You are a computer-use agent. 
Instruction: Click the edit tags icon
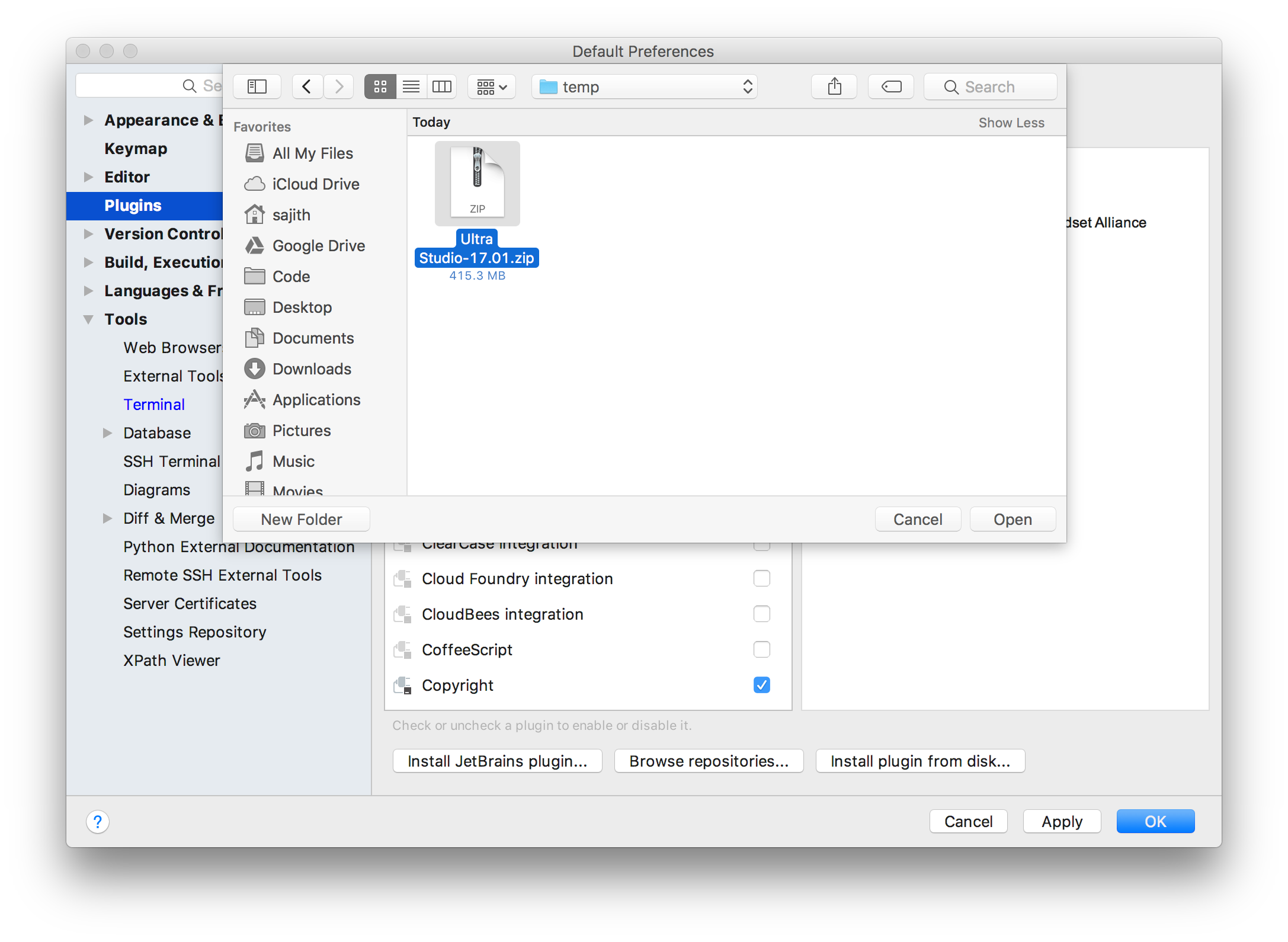891,86
